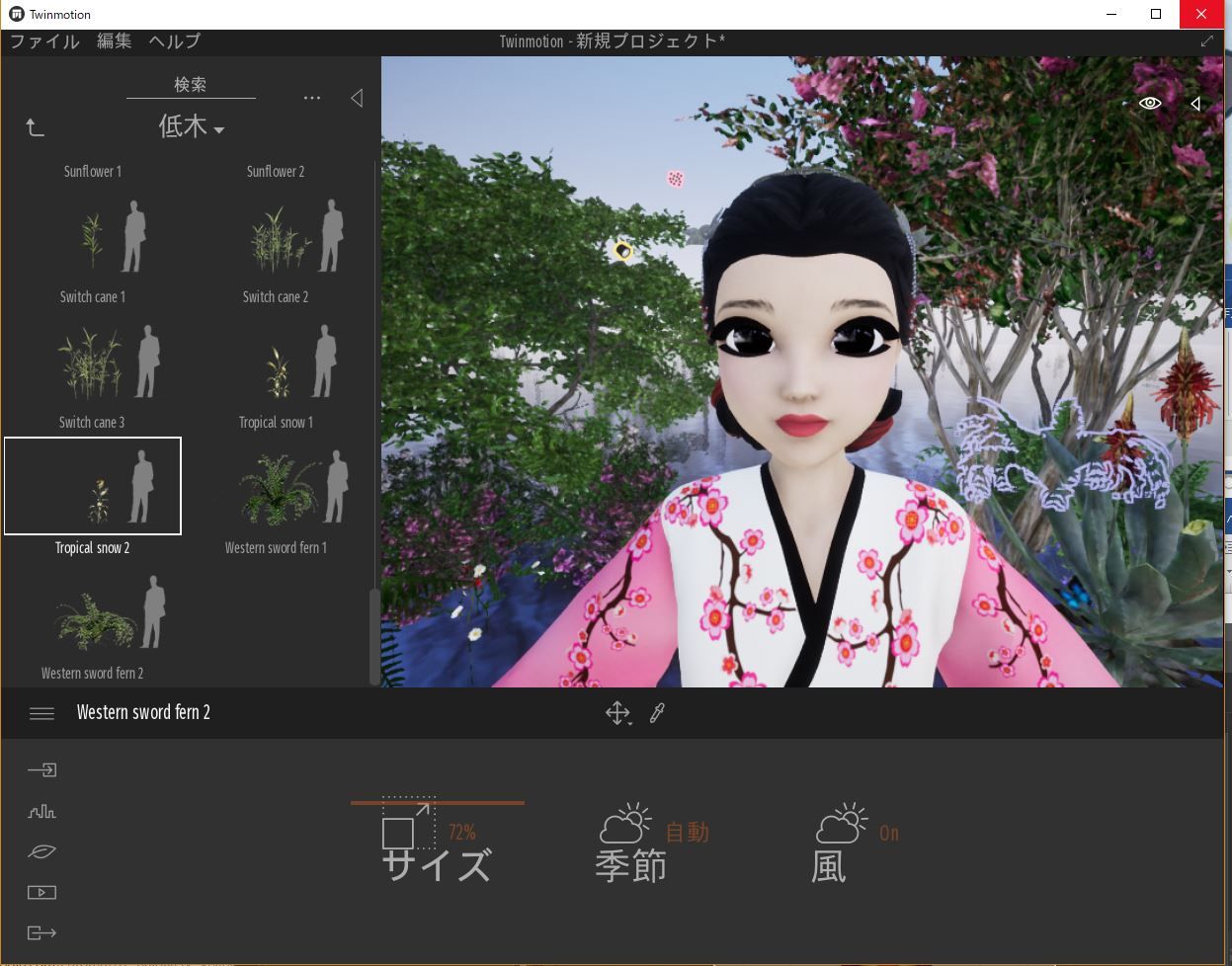The width and height of the screenshot is (1232, 966).
Task: Minimize the Twinmotion window
Action: tap(1112, 14)
